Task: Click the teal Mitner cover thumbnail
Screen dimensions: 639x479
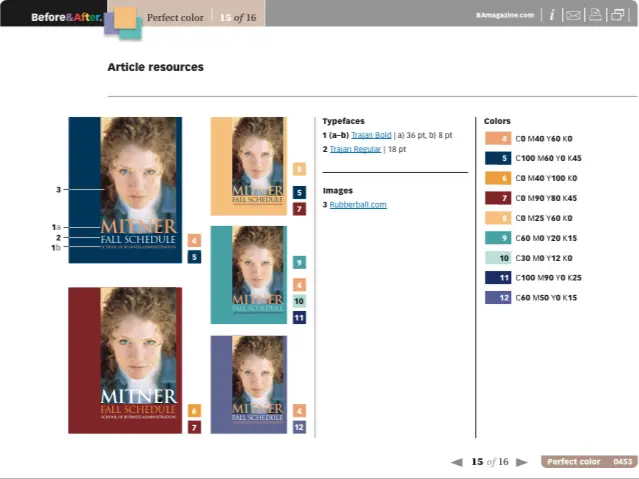Action: 248,274
